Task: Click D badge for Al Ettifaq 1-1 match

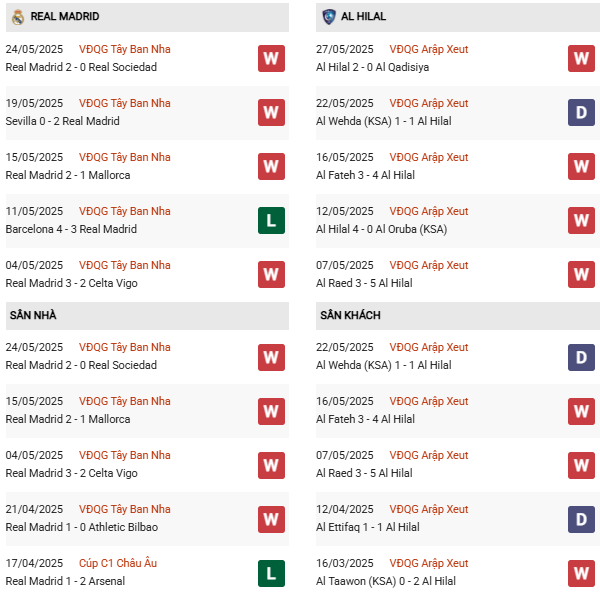Action: (x=581, y=519)
